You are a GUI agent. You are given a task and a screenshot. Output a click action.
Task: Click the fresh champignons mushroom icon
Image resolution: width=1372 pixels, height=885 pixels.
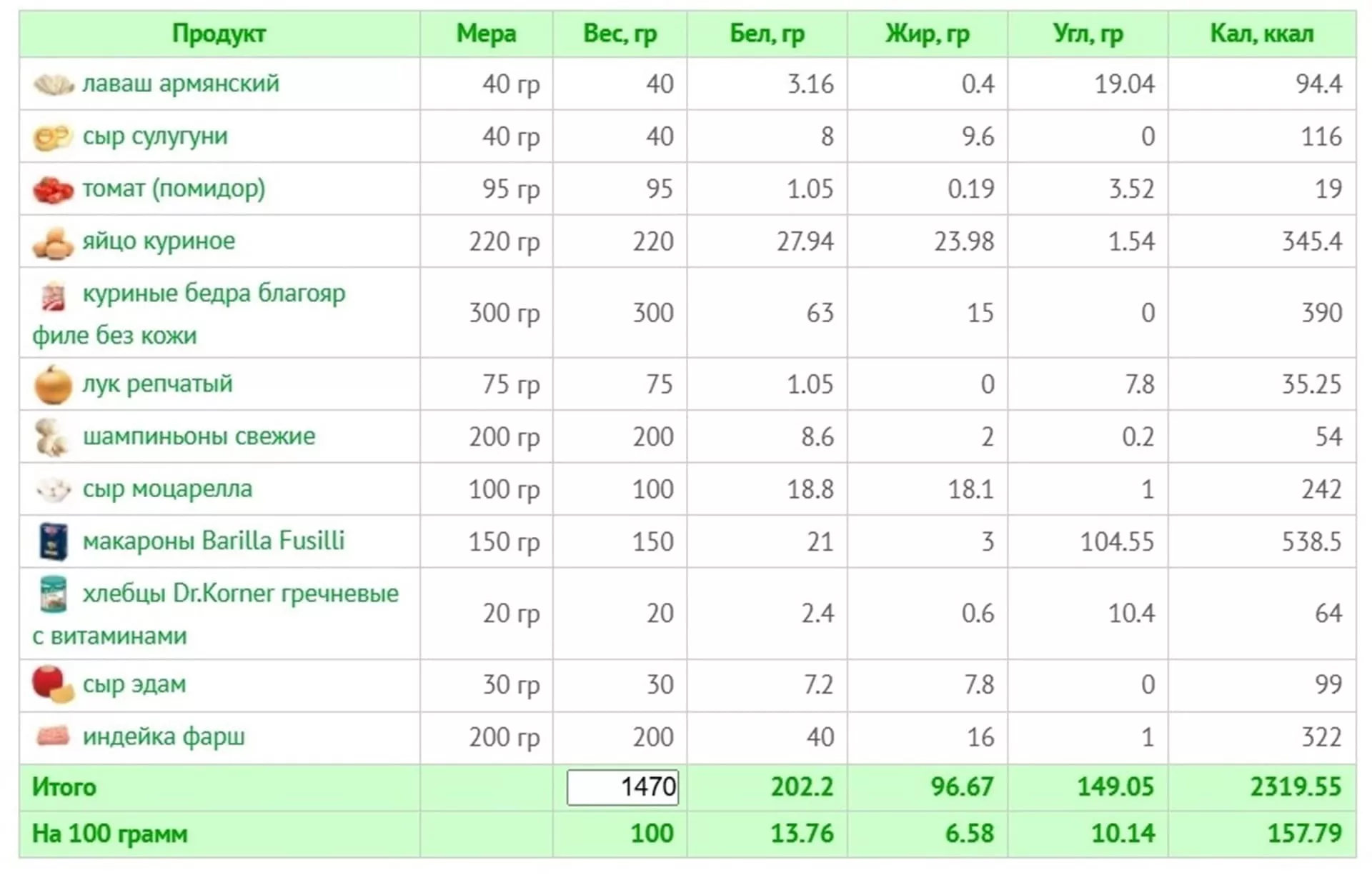coord(52,438)
